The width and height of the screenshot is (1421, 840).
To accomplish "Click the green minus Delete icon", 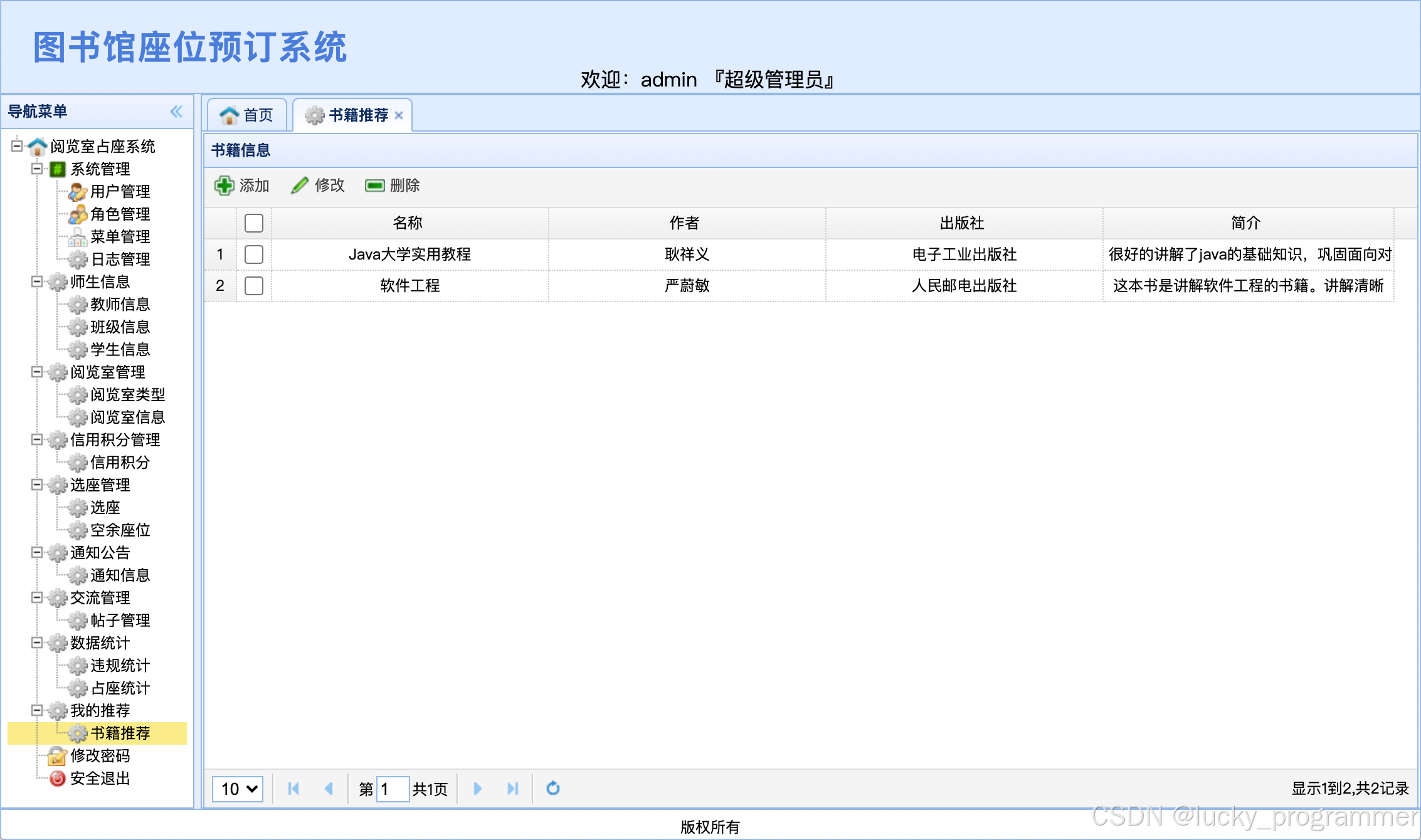I will coord(375,186).
